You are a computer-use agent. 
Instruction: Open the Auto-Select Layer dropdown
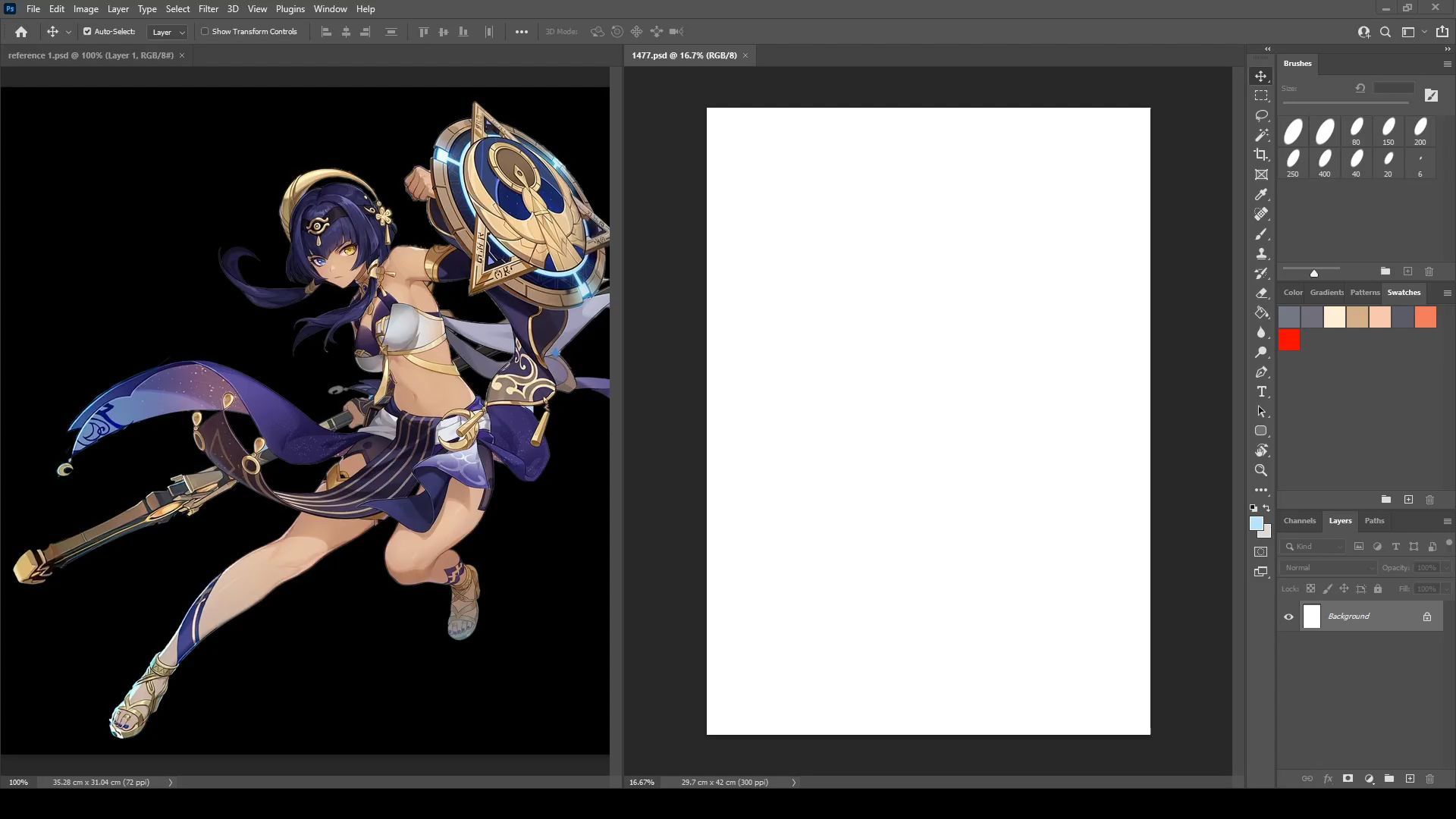[168, 32]
